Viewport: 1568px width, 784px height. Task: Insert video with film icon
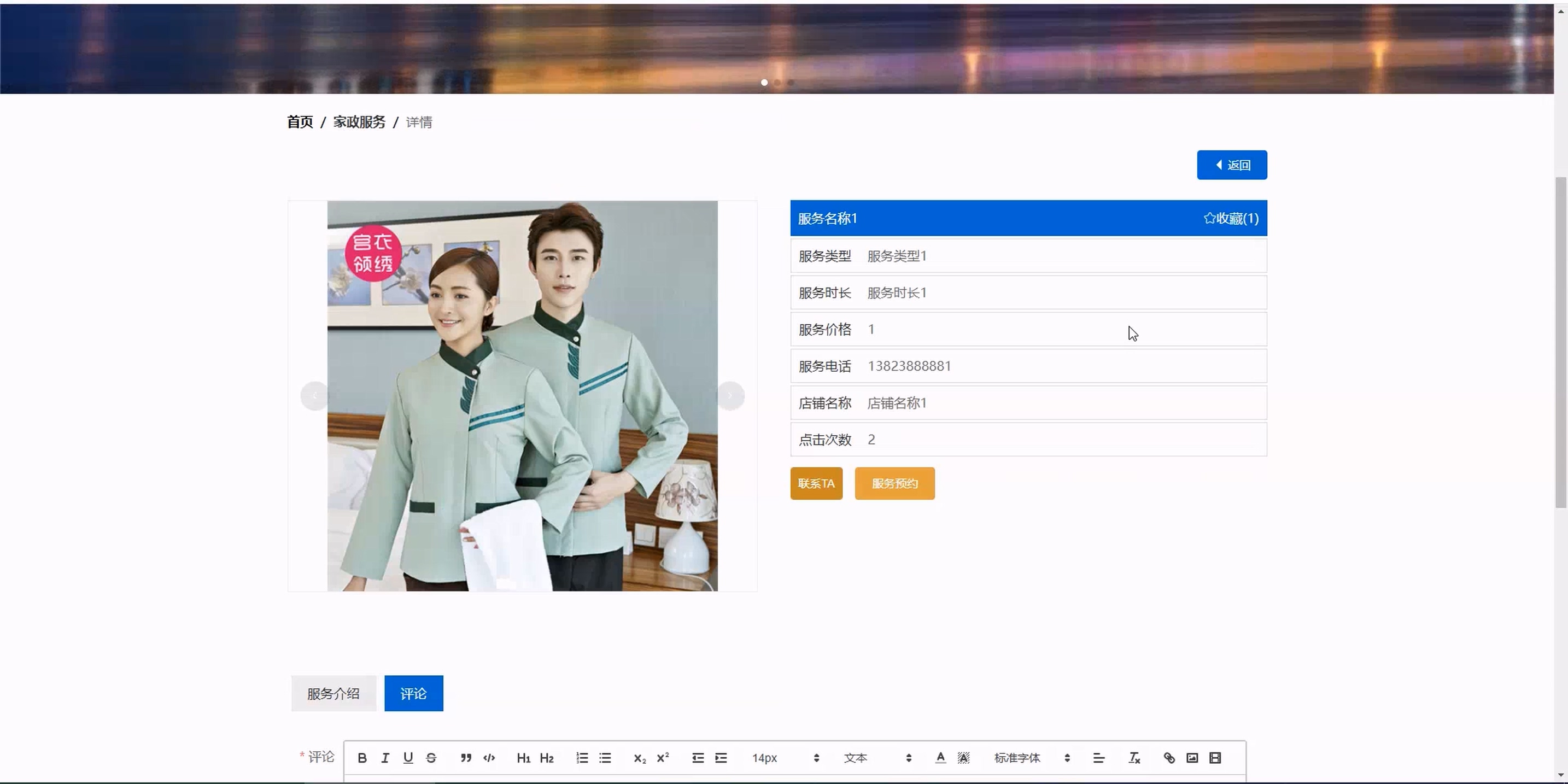click(1215, 758)
